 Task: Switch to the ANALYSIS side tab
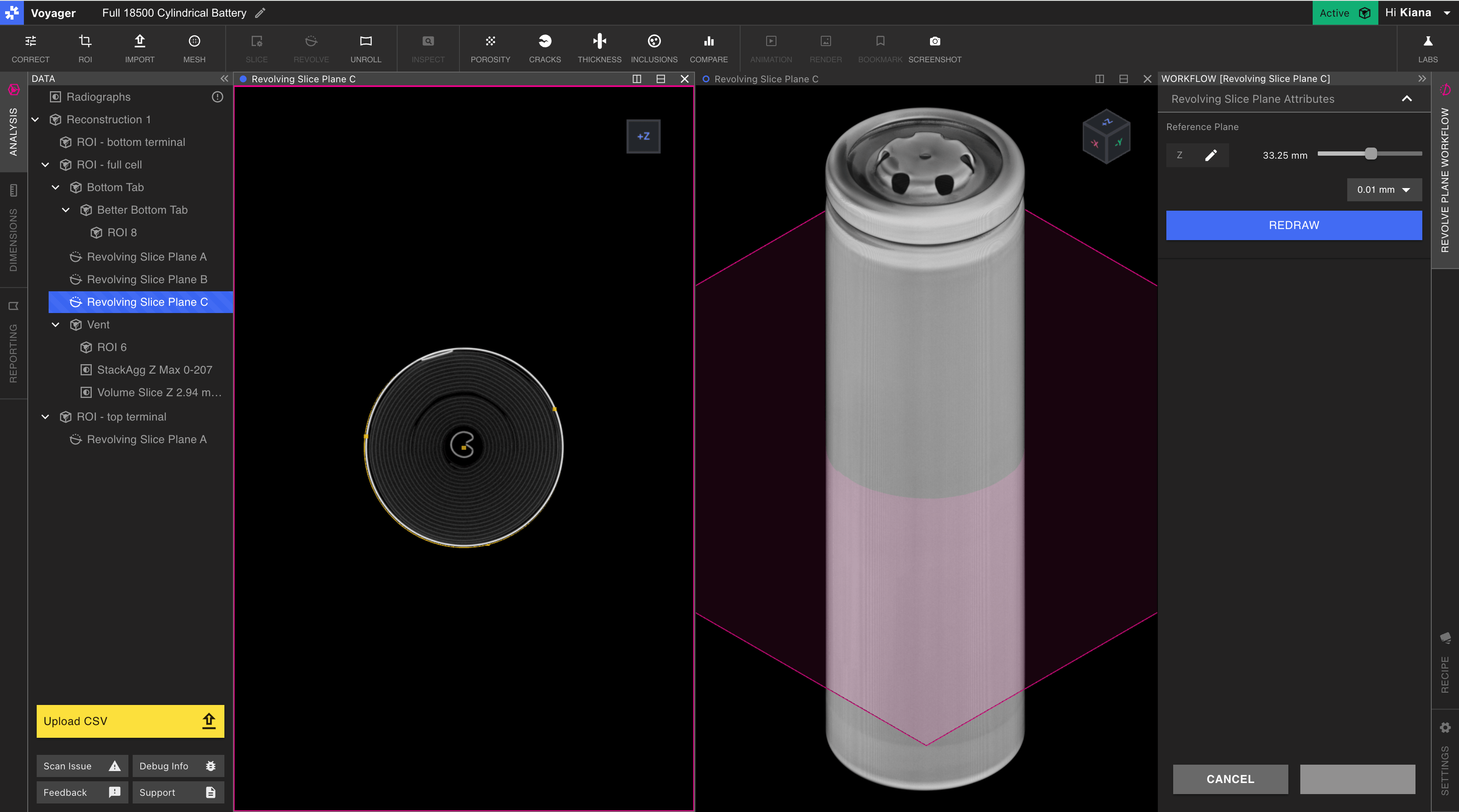pyautogui.click(x=13, y=121)
